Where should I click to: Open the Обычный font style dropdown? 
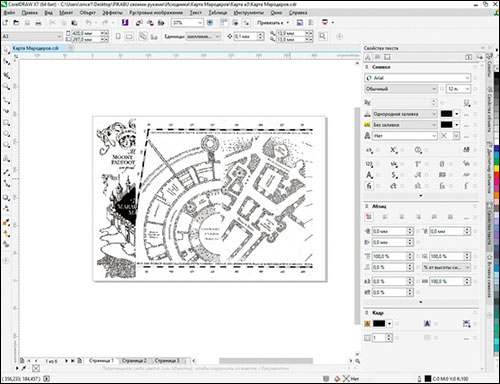[x=434, y=89]
